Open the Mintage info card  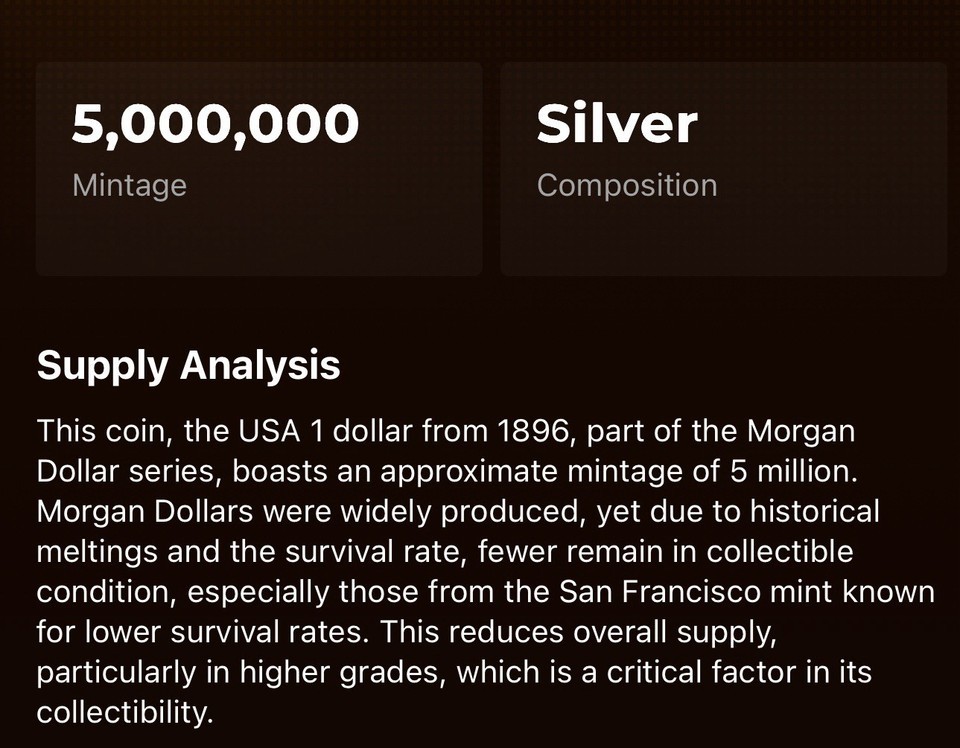(259, 169)
